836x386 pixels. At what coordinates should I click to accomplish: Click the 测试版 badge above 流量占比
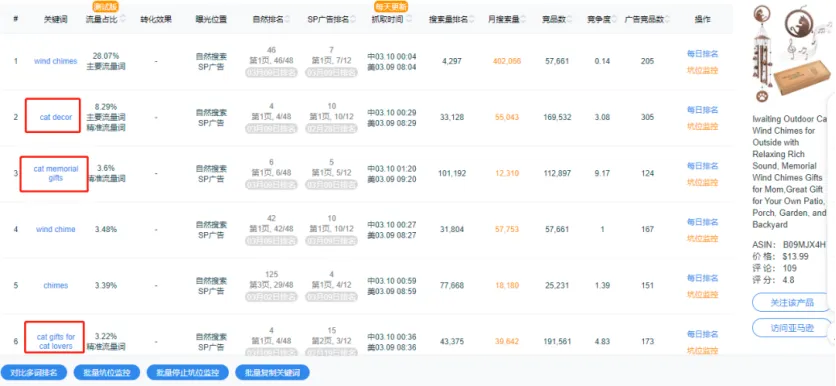(x=106, y=6)
